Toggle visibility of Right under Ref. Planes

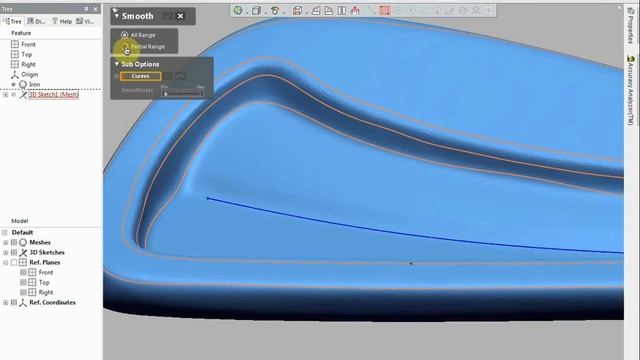click(23, 292)
